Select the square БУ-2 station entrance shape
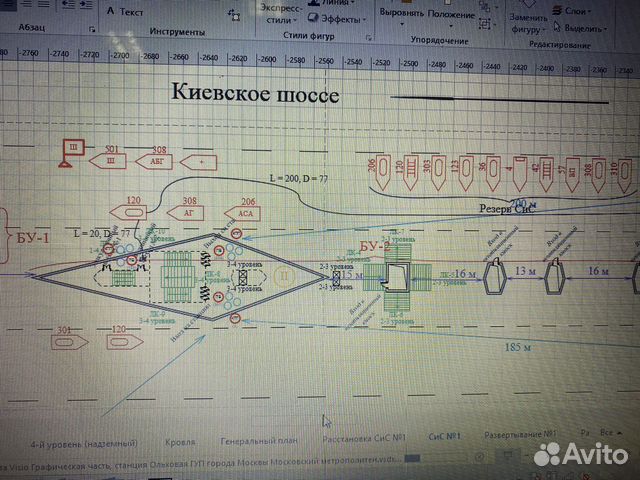 pyautogui.click(x=397, y=277)
